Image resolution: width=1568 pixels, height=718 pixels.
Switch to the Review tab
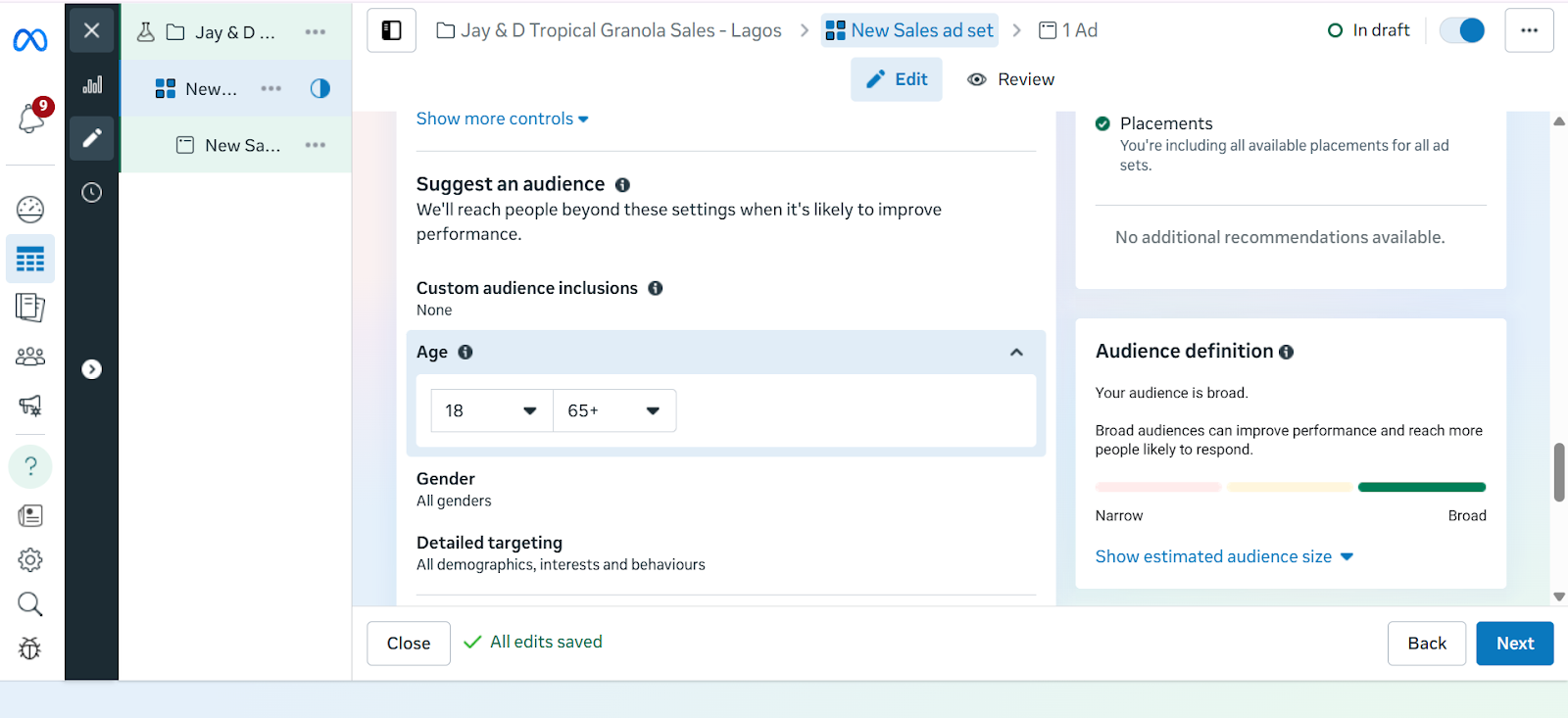[1011, 79]
